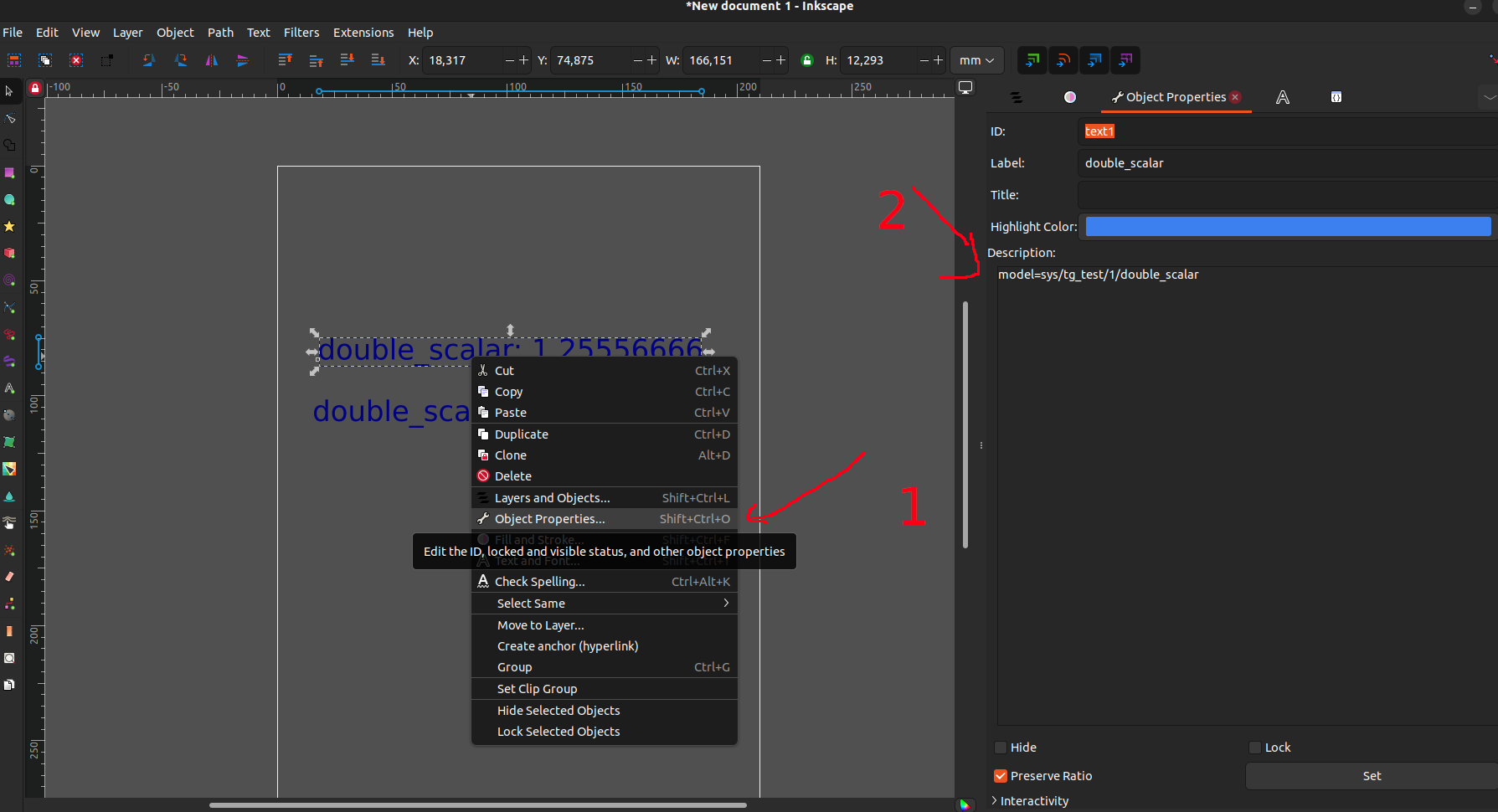Increase the W width value
The height and width of the screenshot is (812, 1498).
click(x=780, y=60)
